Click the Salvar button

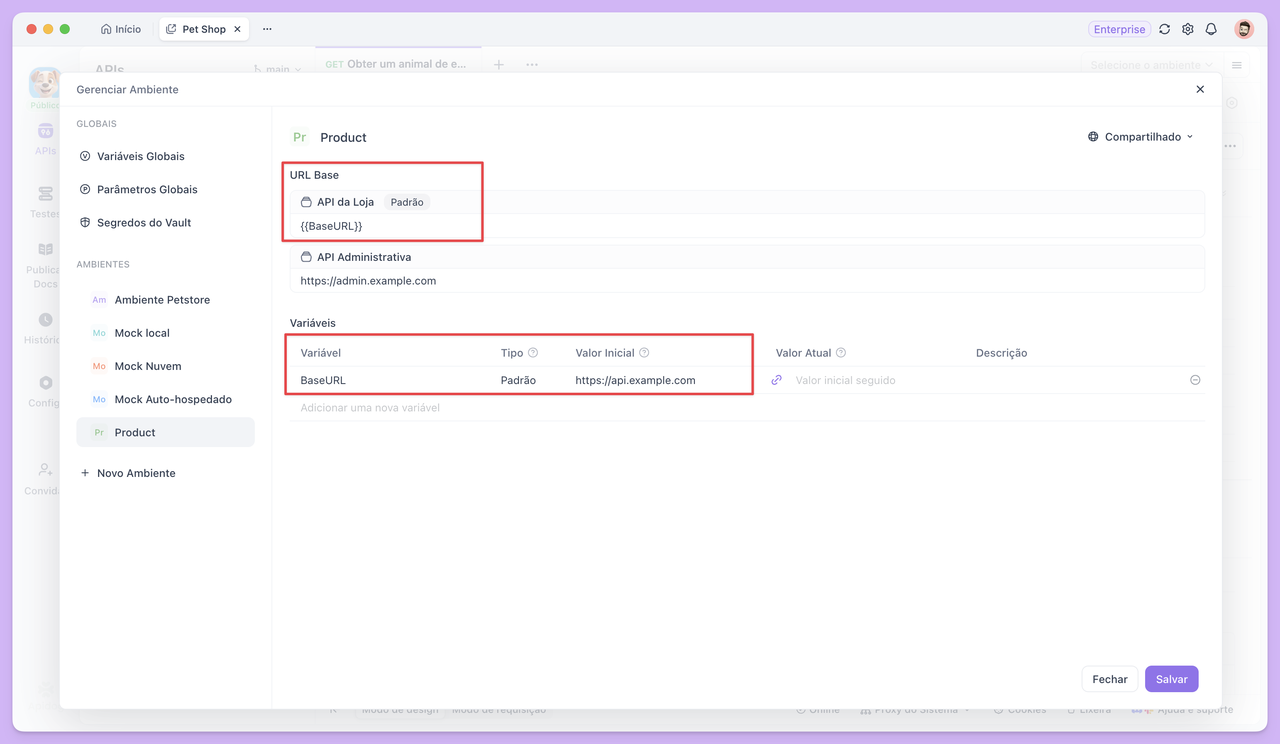[x=1172, y=679]
